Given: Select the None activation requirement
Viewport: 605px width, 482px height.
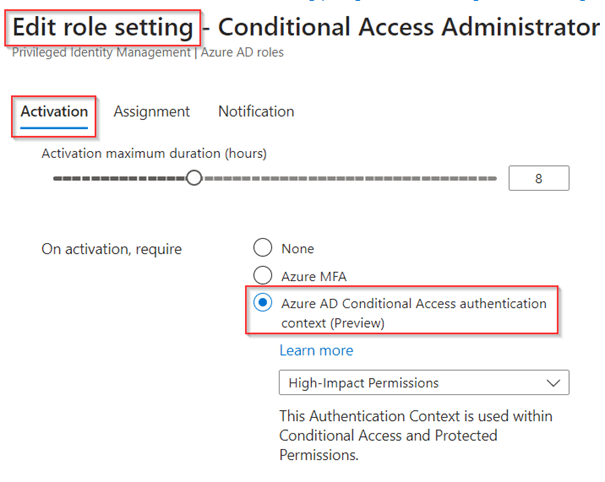Looking at the screenshot, I should pos(263,248).
